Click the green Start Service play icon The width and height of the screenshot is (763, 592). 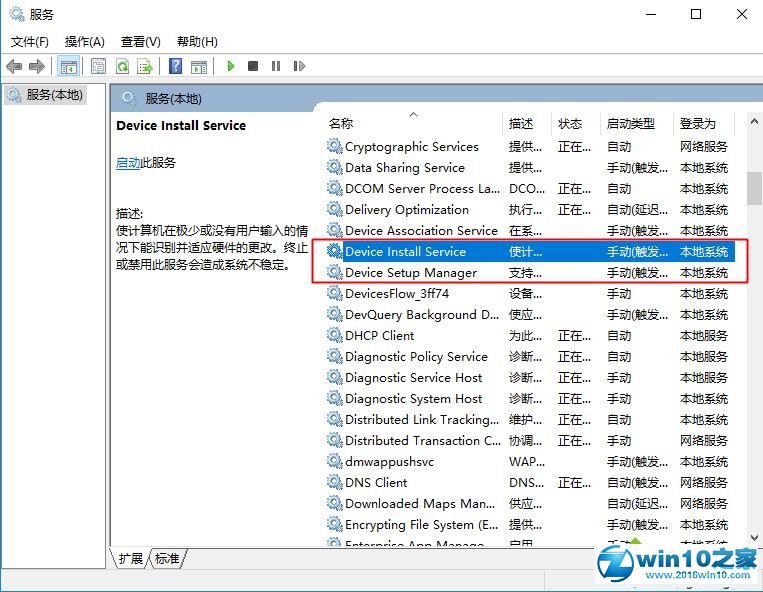pos(231,66)
